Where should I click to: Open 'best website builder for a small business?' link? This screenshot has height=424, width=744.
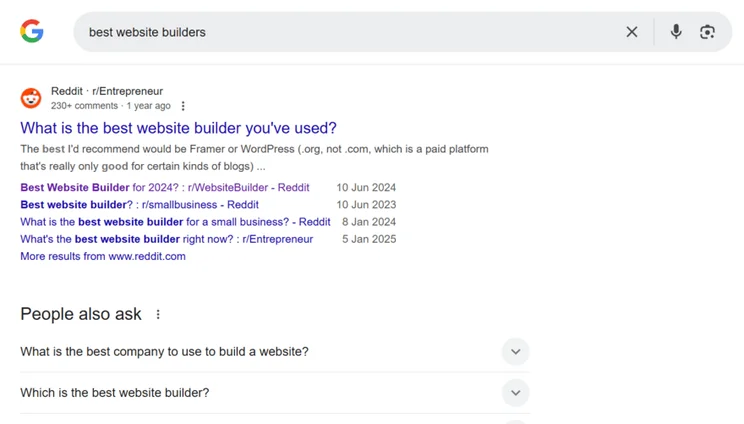point(175,221)
